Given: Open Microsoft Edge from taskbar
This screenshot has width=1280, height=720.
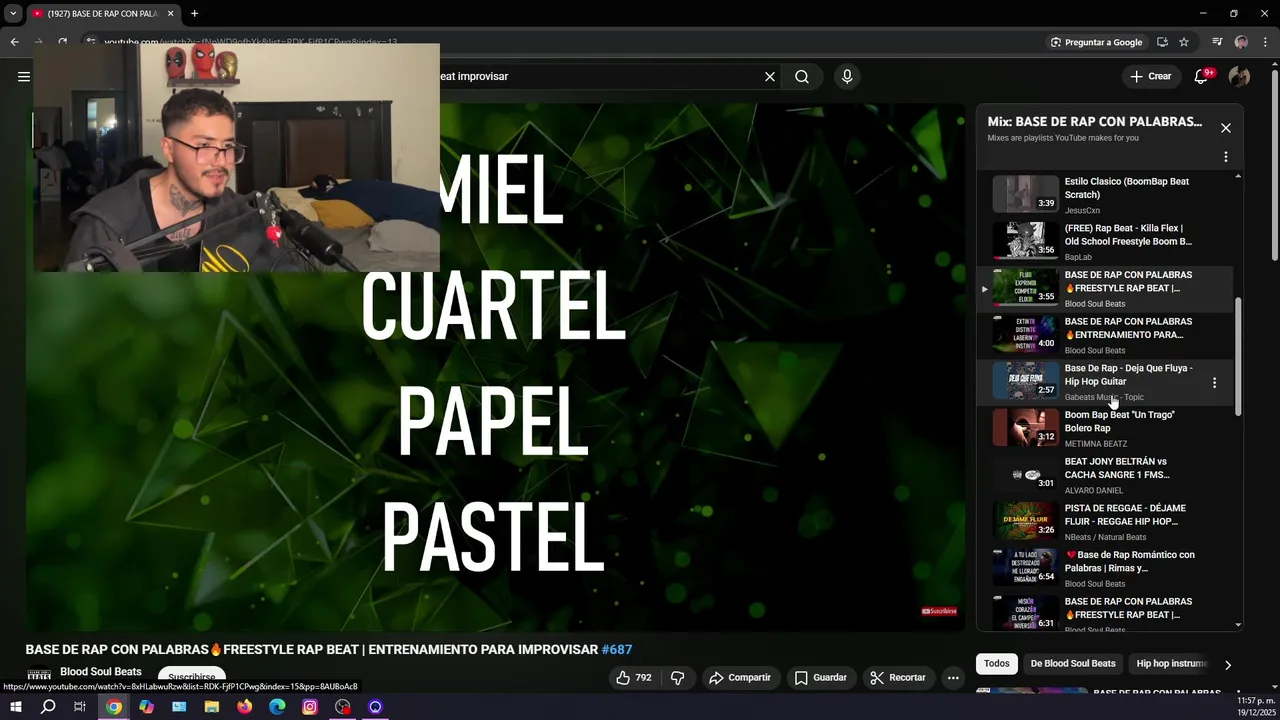Looking at the screenshot, I should pos(277,707).
